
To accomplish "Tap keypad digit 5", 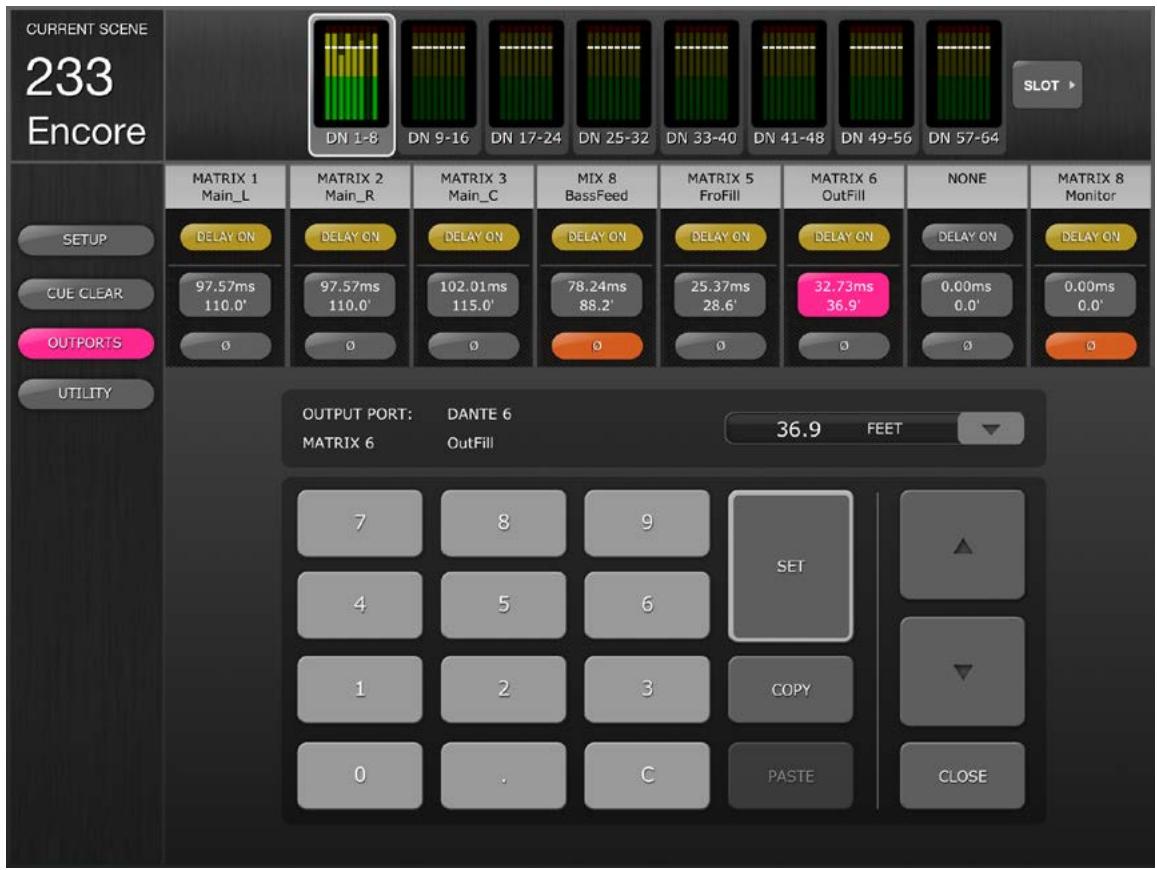I will click(x=503, y=605).
